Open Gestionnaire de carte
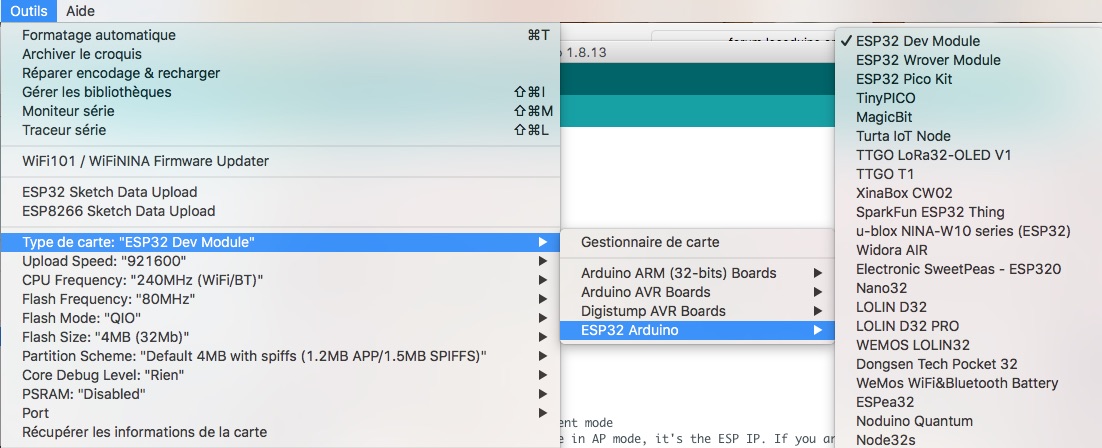 click(697, 242)
